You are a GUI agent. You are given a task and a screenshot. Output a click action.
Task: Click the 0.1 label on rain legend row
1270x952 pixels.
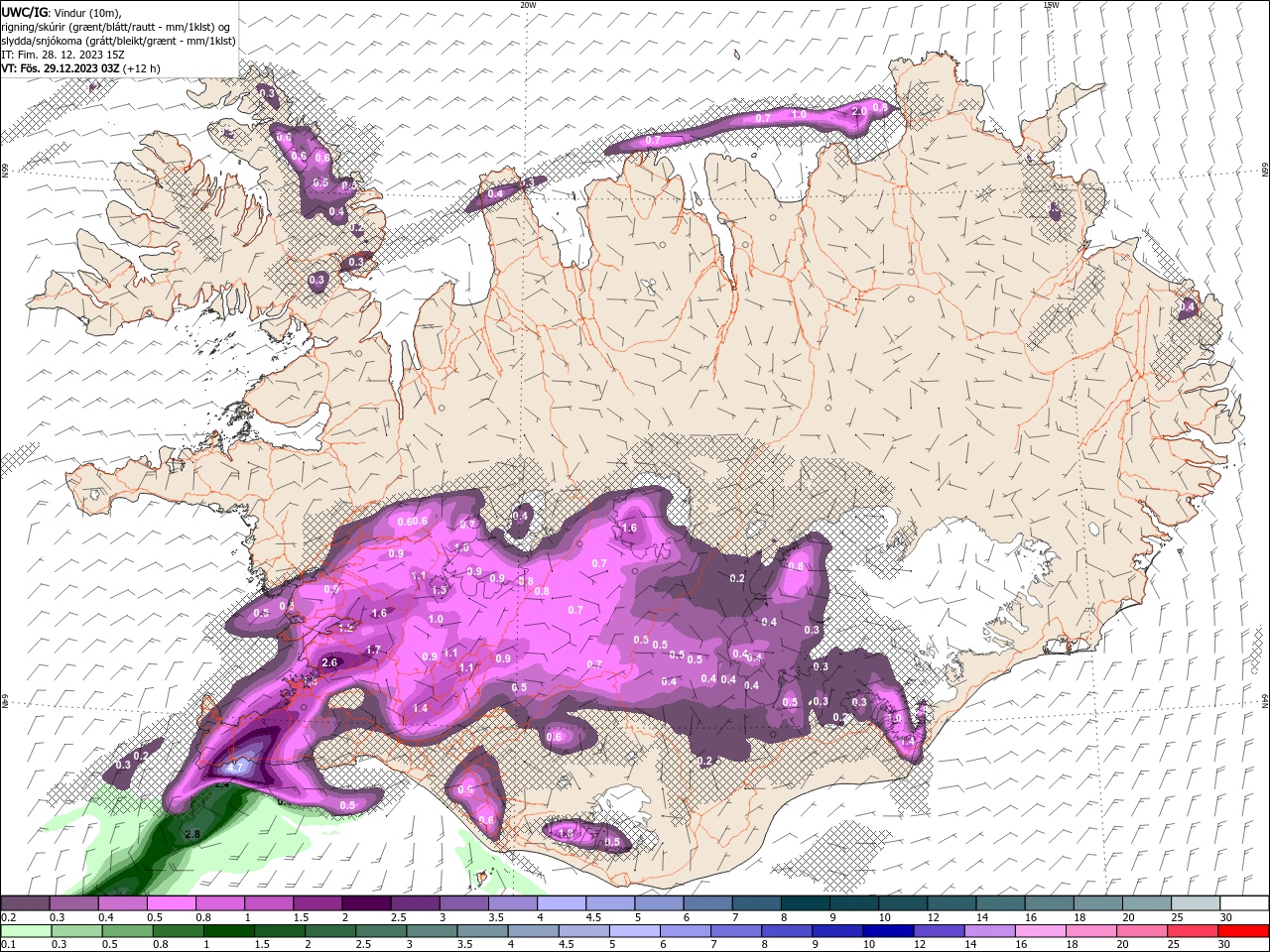[x=9, y=945]
